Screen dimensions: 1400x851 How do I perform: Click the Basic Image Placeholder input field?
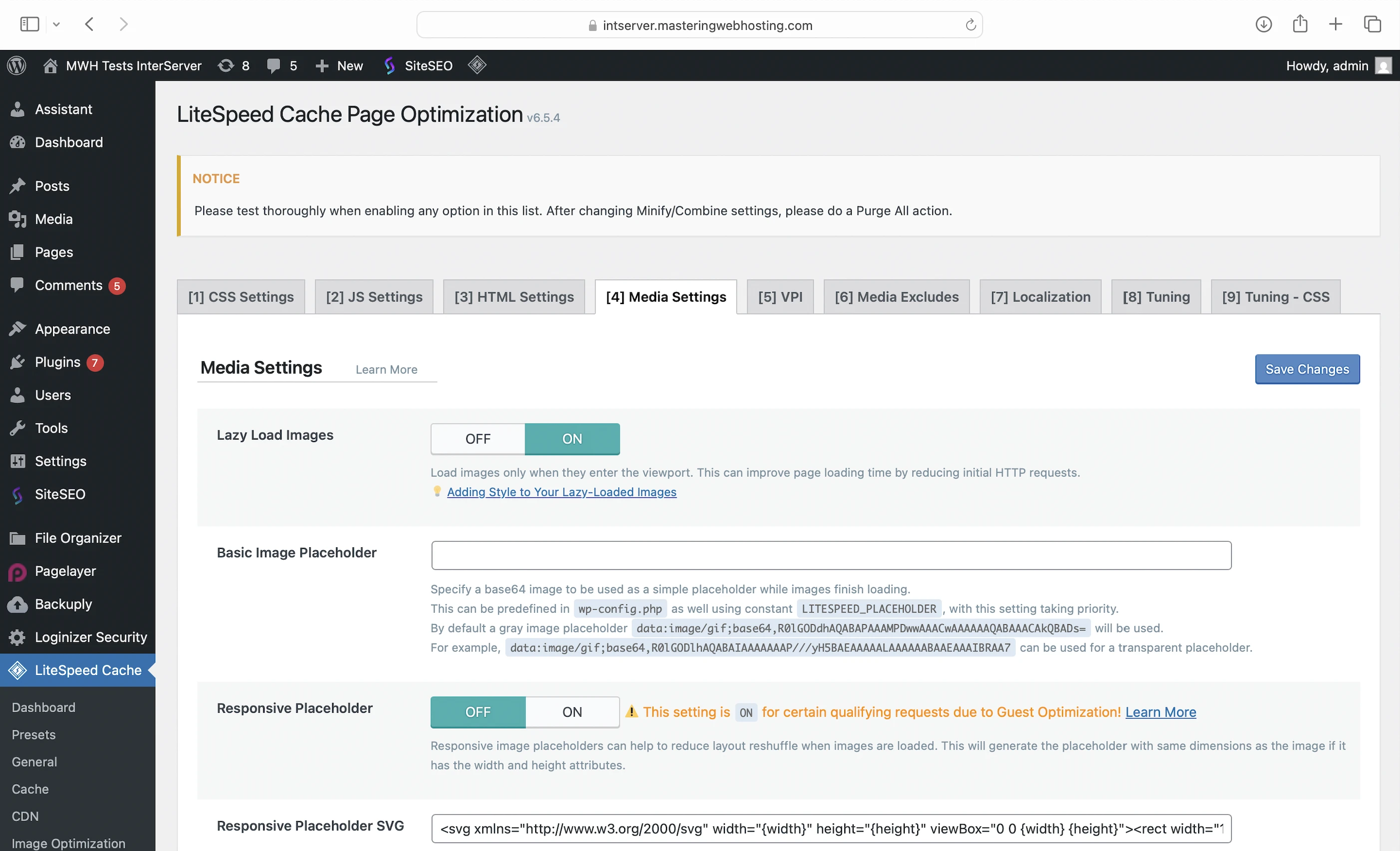[831, 555]
